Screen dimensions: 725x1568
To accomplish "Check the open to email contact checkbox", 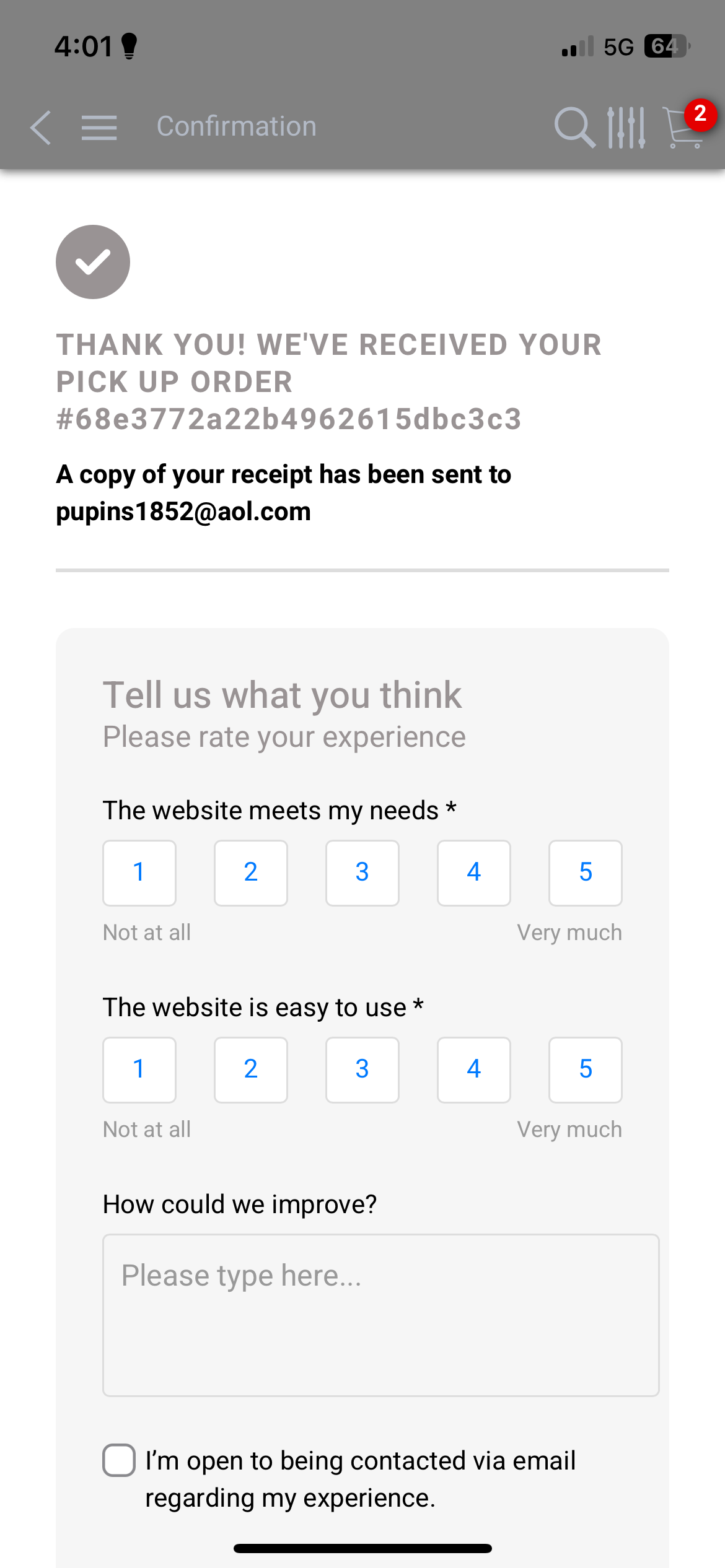I will click(119, 1460).
